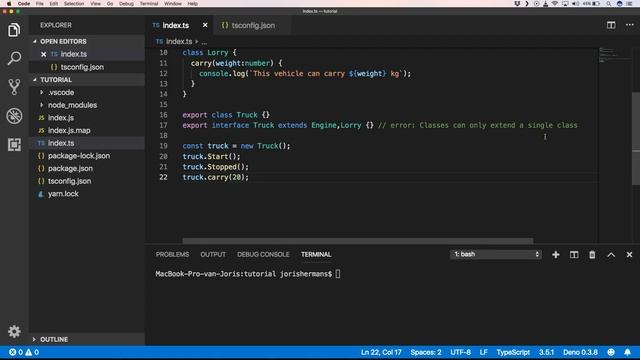Select the Terminal panel tab
This screenshot has width=640, height=360.
coord(316,255)
